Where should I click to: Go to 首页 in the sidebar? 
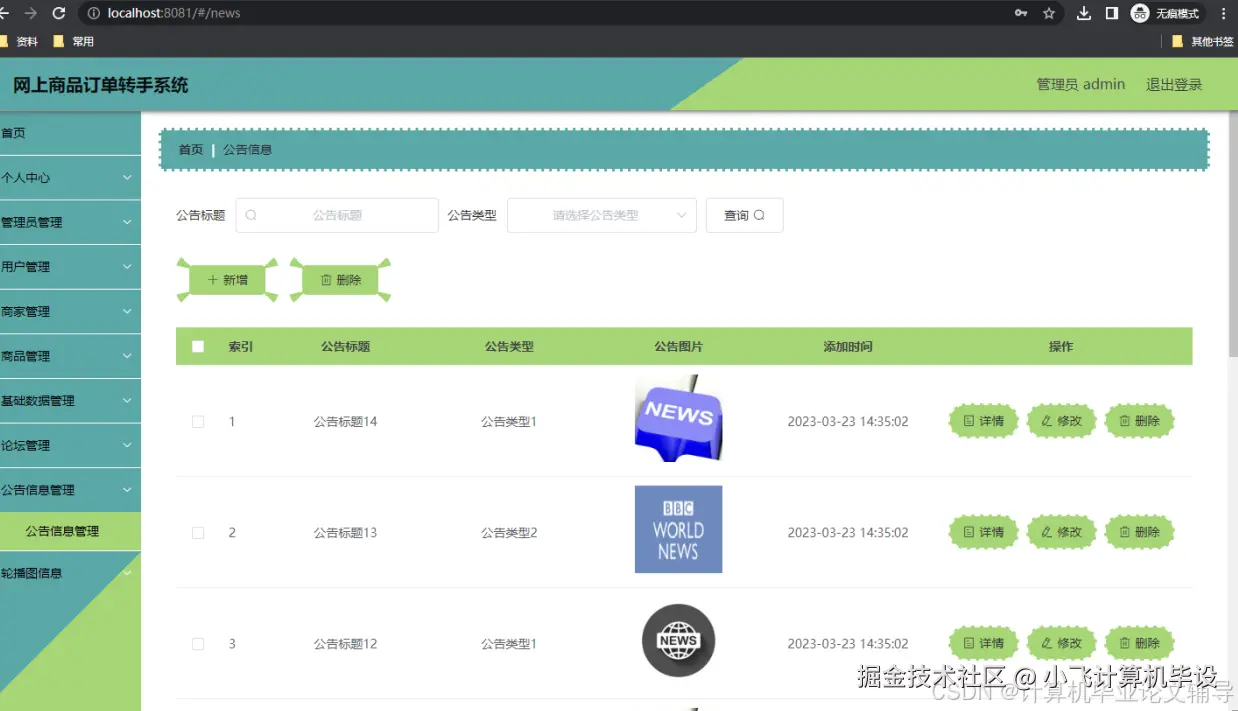coord(70,133)
